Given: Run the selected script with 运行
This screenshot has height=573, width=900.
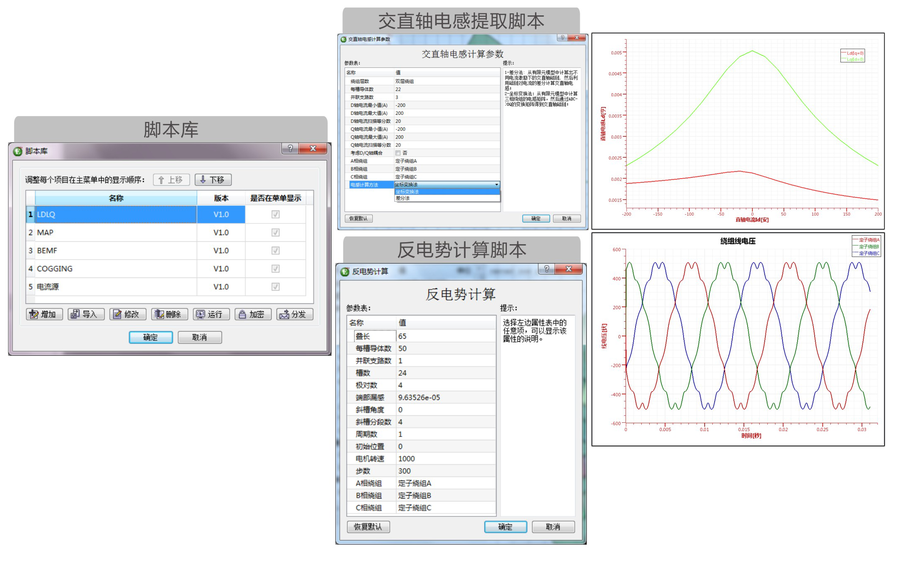Looking at the screenshot, I should (x=211, y=314).
